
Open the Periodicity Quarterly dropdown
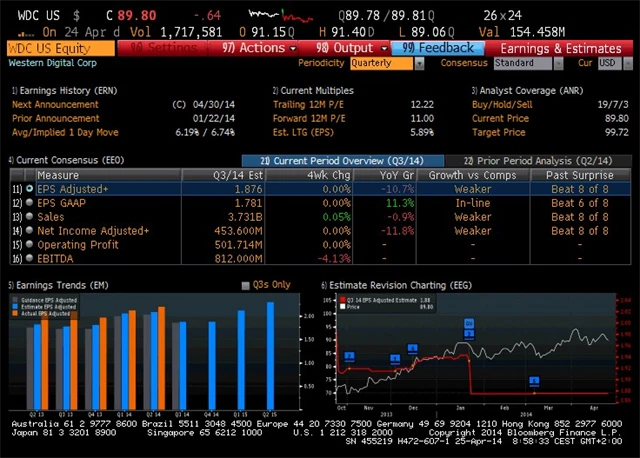tap(387, 62)
